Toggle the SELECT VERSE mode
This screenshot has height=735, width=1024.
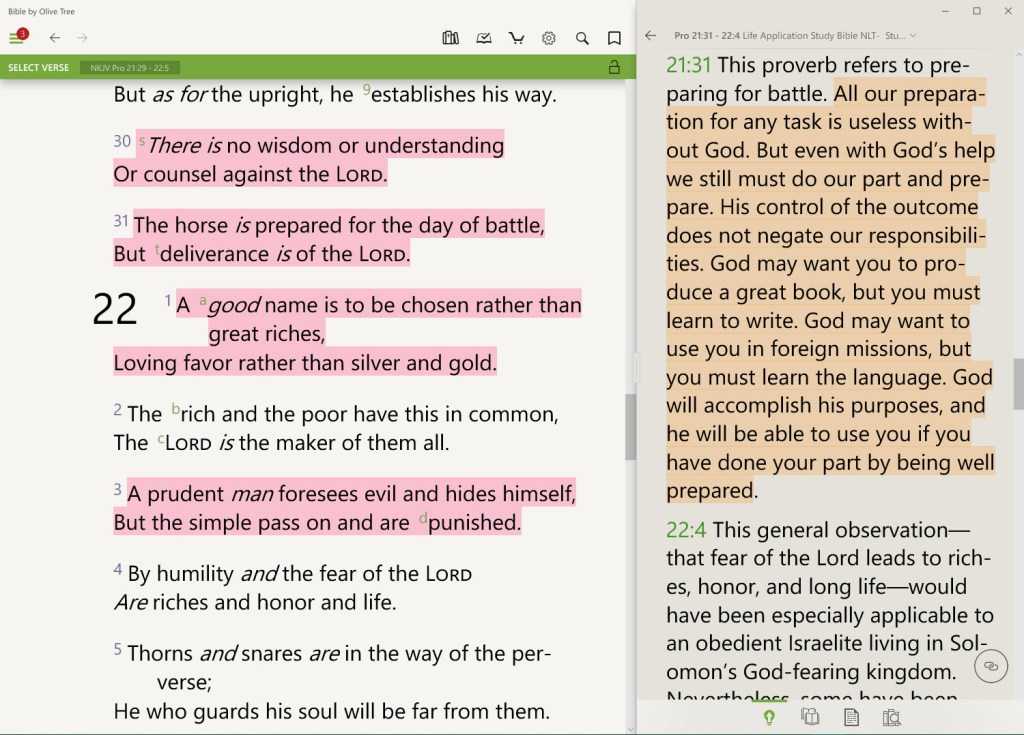tap(37, 67)
